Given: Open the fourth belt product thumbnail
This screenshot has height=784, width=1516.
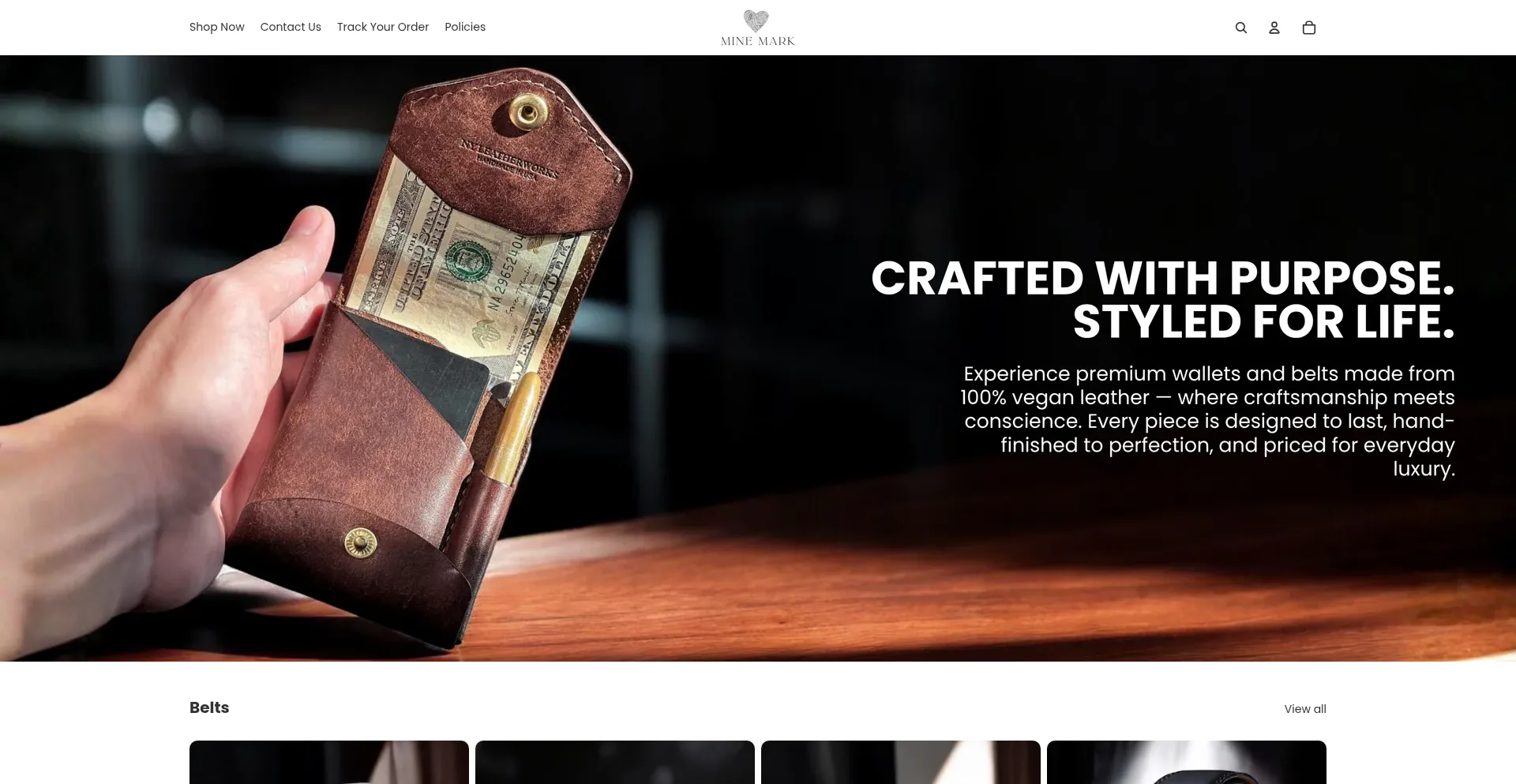Looking at the screenshot, I should [1187, 762].
